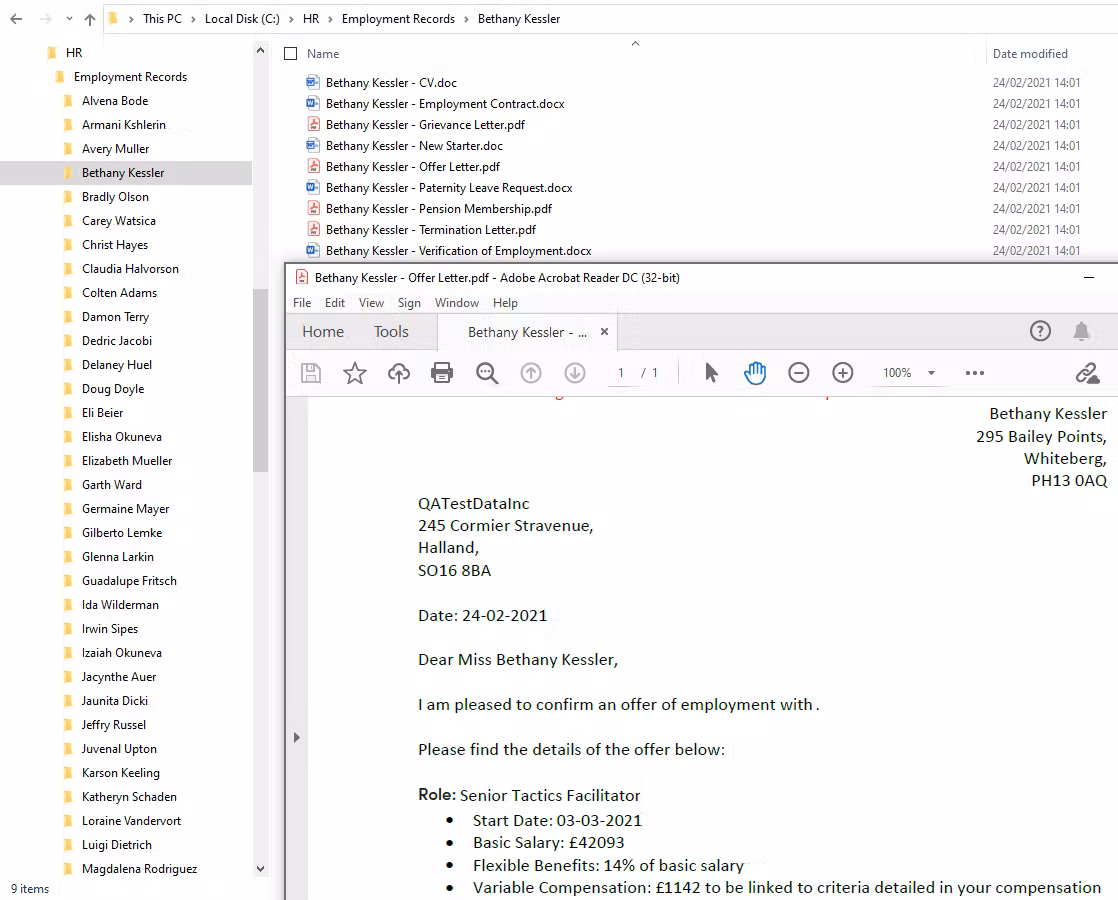Open the notifications bell
The width and height of the screenshot is (1118, 900).
pos(1081,331)
